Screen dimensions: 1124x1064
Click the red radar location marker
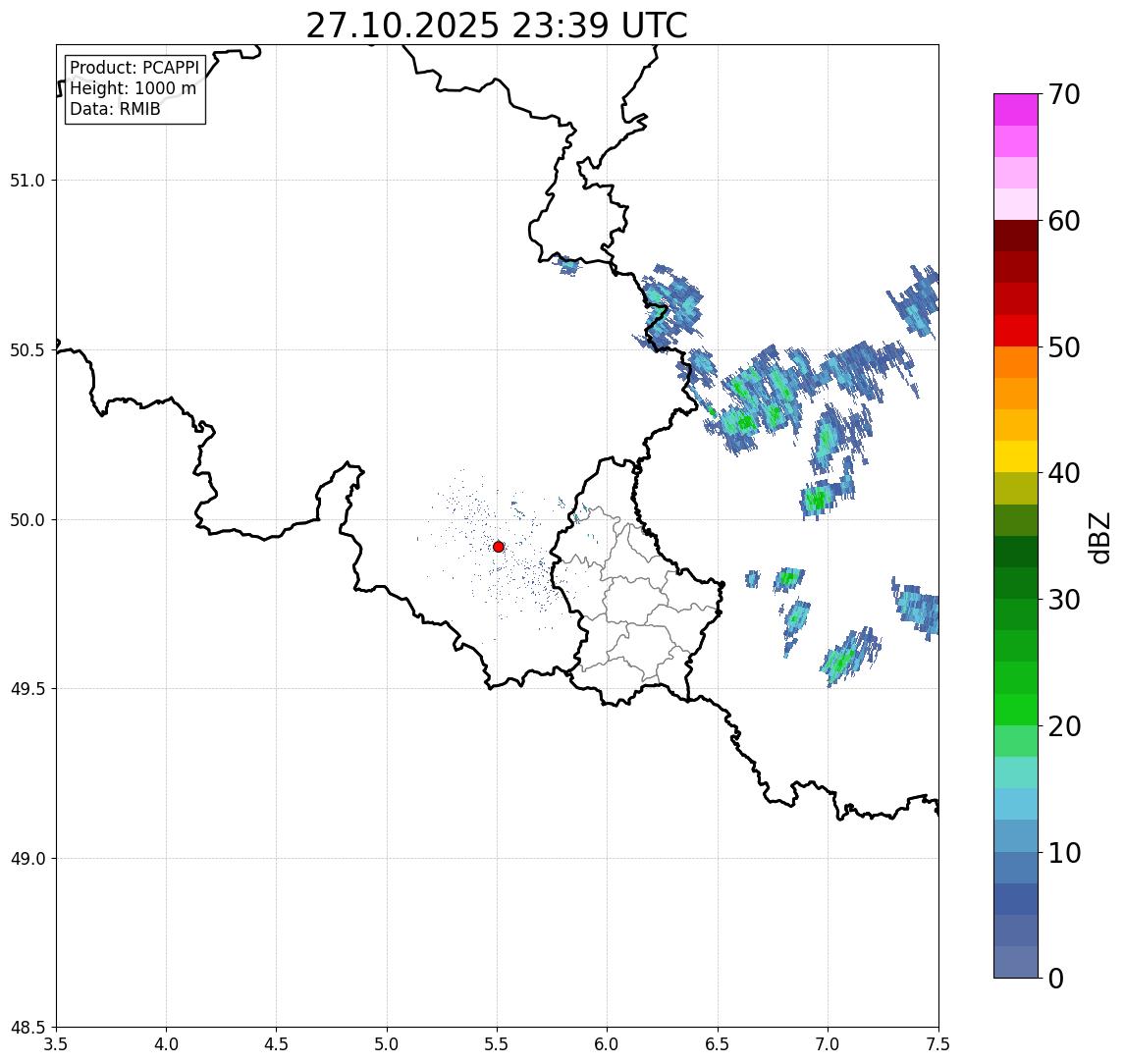(499, 547)
